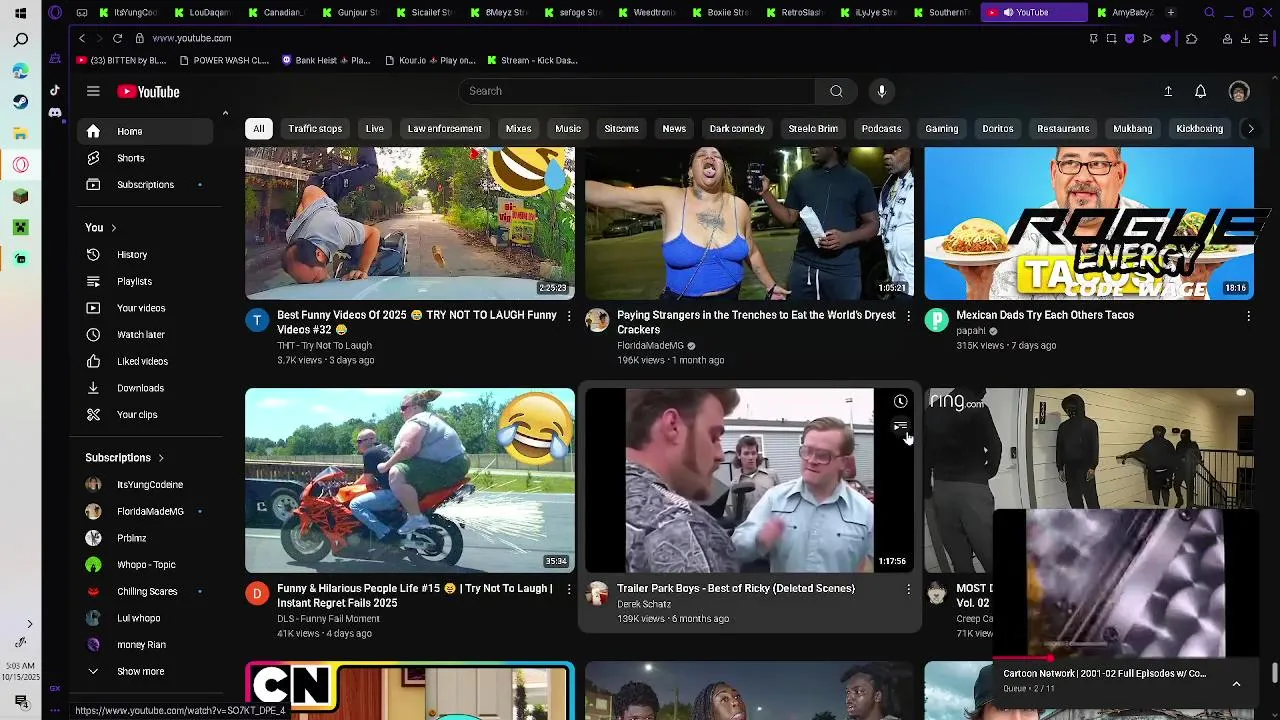The height and width of the screenshot is (720, 1280).
Task: Open Liked videos in sidebar
Action: click(145, 361)
